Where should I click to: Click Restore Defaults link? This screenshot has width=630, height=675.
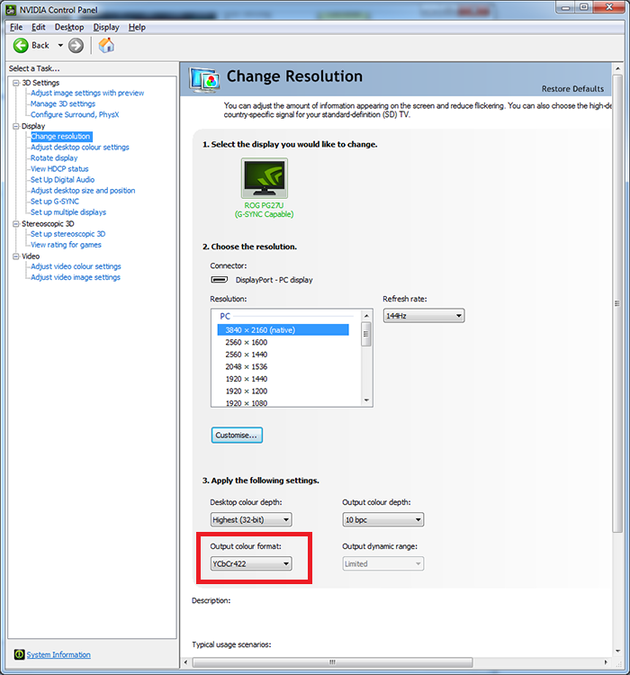point(572,89)
